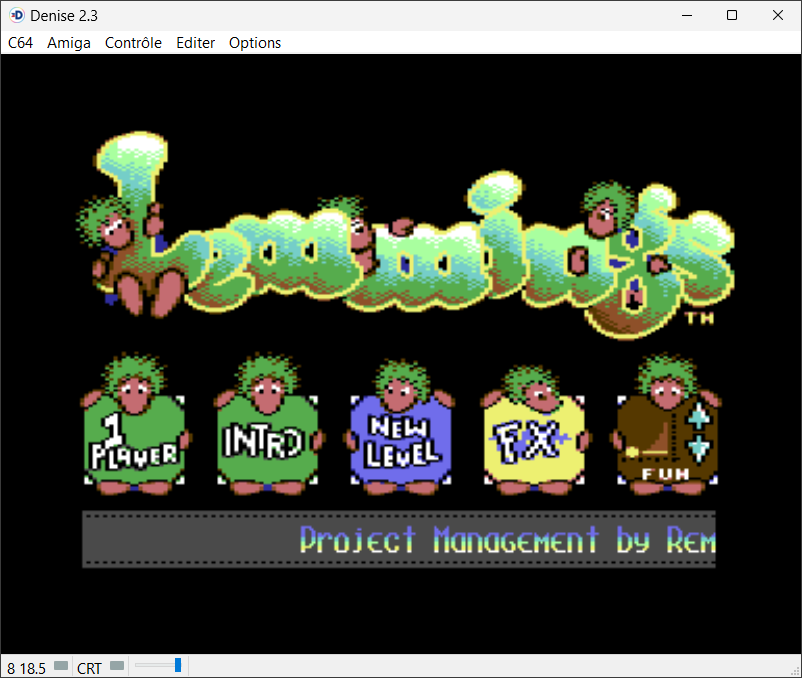This screenshot has height=678, width=802.
Task: Click the Fun difficulty lemming sign
Action: (666, 424)
